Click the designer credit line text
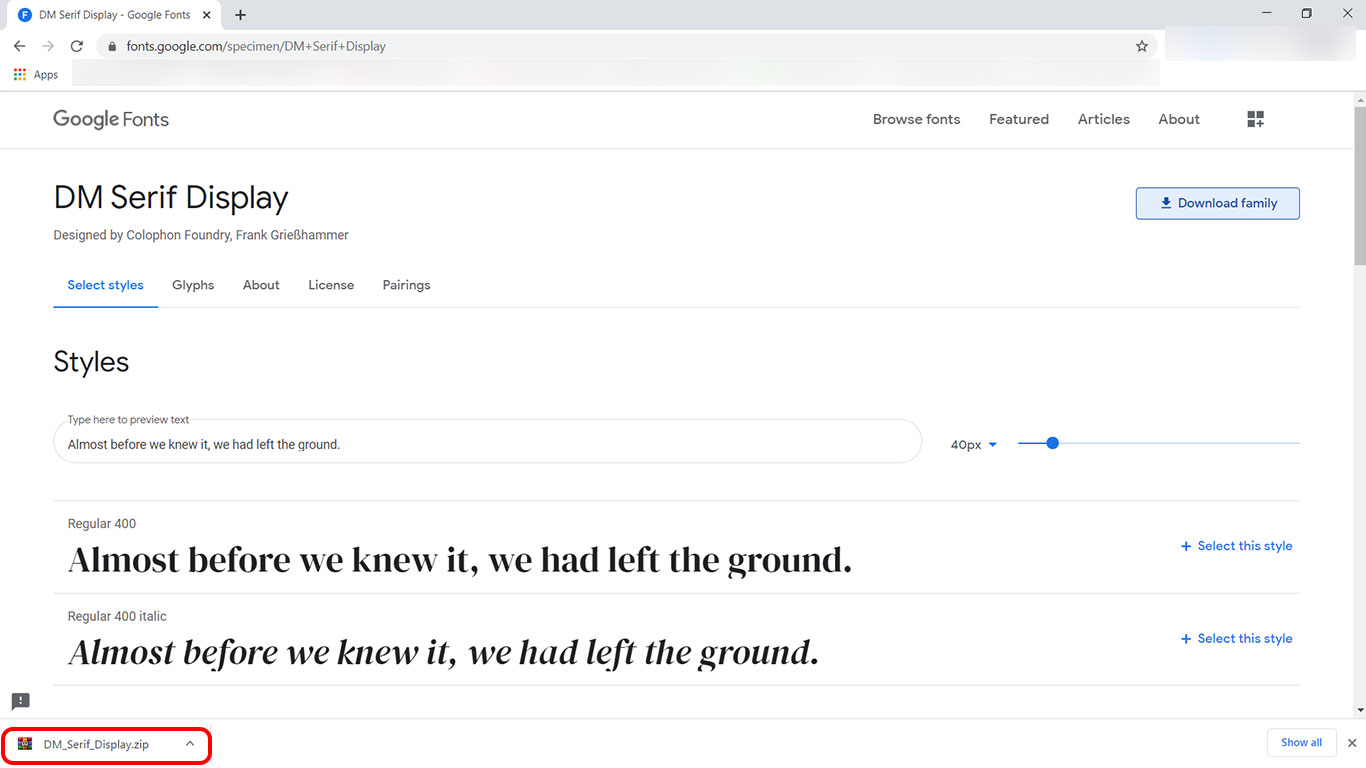The height and width of the screenshot is (768, 1366). [x=201, y=235]
